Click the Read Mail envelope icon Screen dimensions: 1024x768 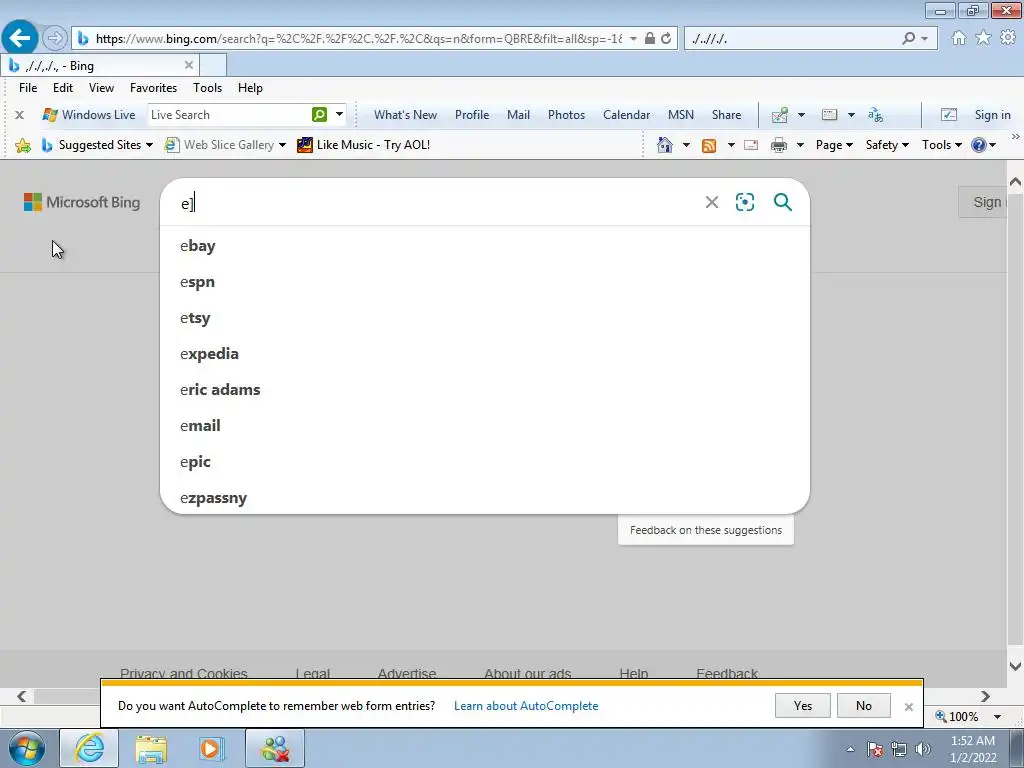pos(751,145)
